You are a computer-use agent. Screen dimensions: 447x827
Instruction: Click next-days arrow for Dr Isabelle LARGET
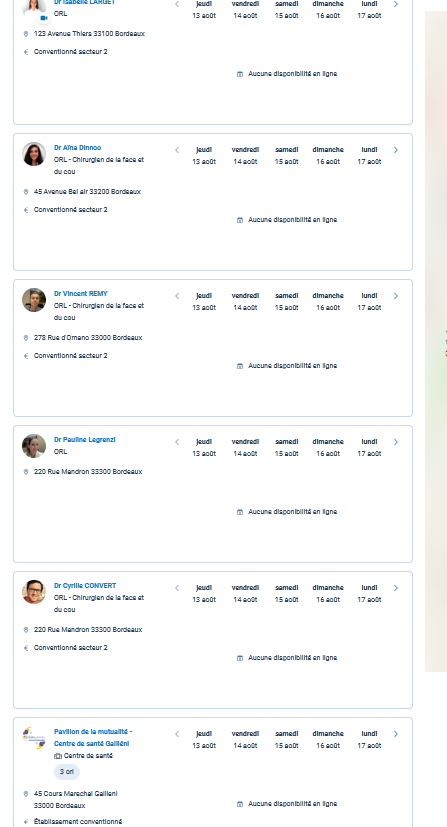(396, 4)
